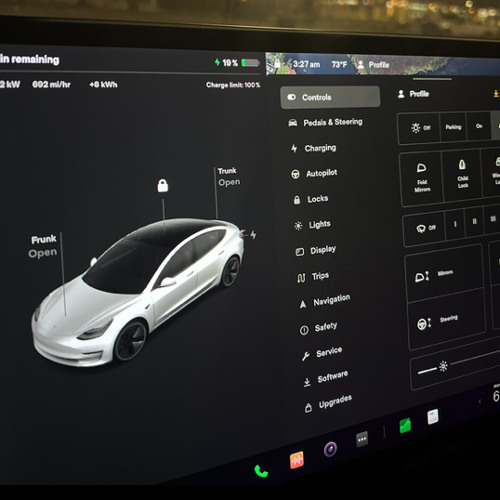Open the purple camera app in dock
Image resolution: width=500 pixels, height=500 pixels.
click(x=330, y=449)
